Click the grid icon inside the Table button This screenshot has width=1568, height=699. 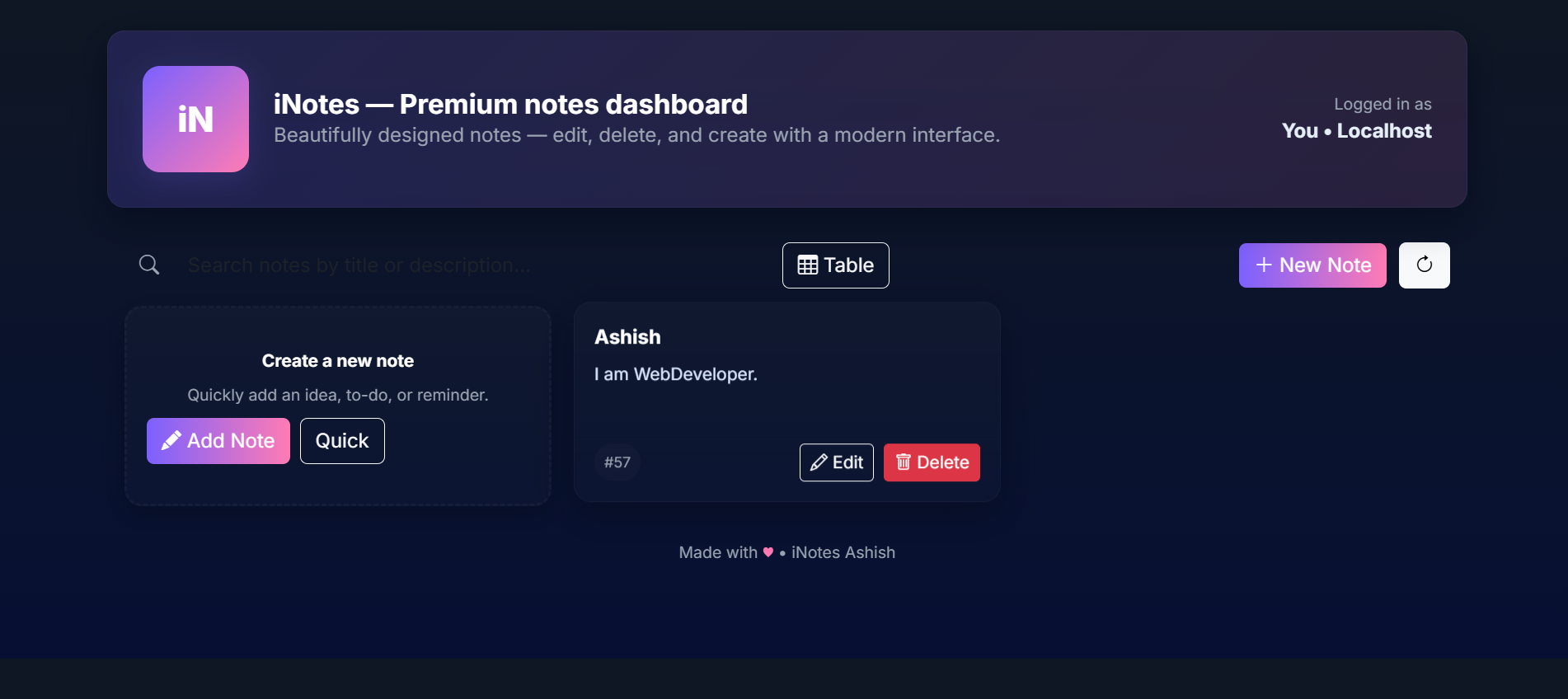click(x=809, y=265)
